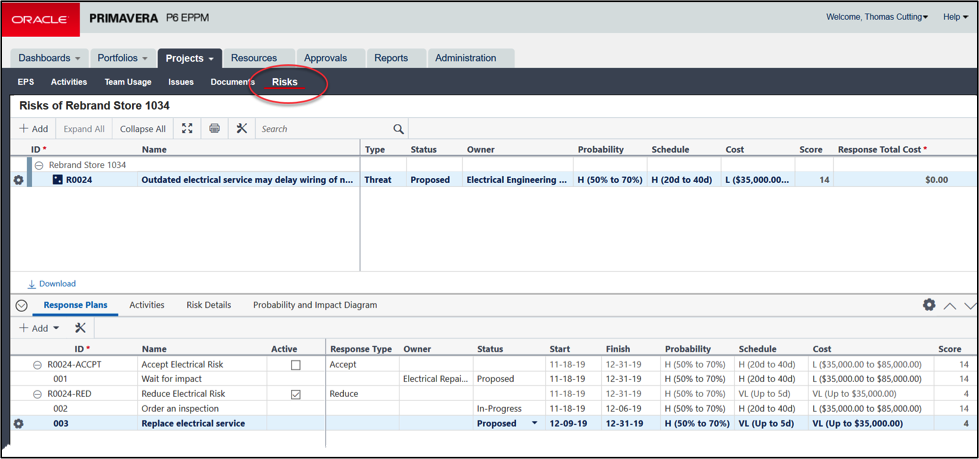Select the 'Replace electrical service' row name
The image size is (979, 459).
click(x=193, y=423)
